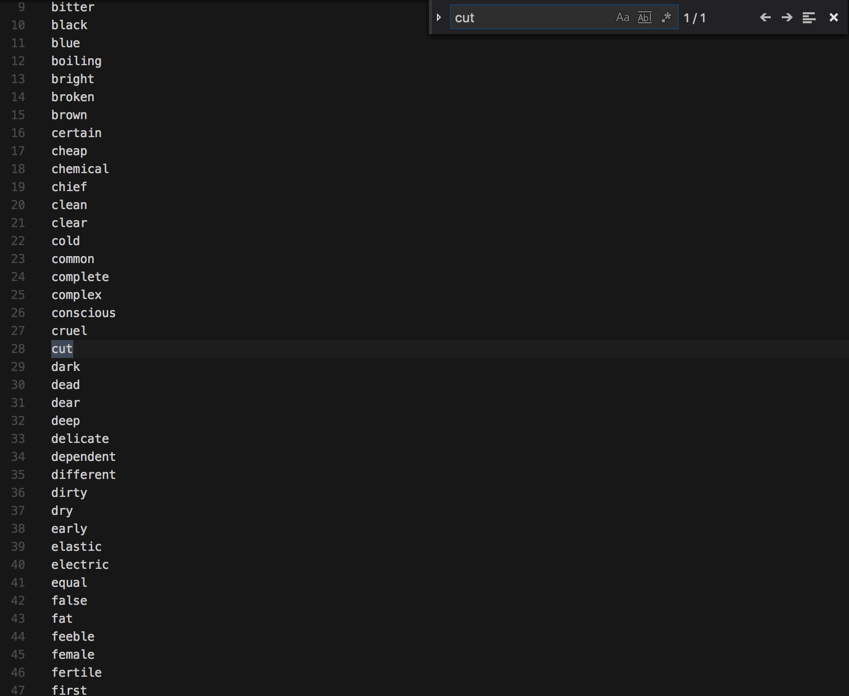Click line number 10 in gutter
Viewport: 849px width, 696px height.
click(18, 25)
